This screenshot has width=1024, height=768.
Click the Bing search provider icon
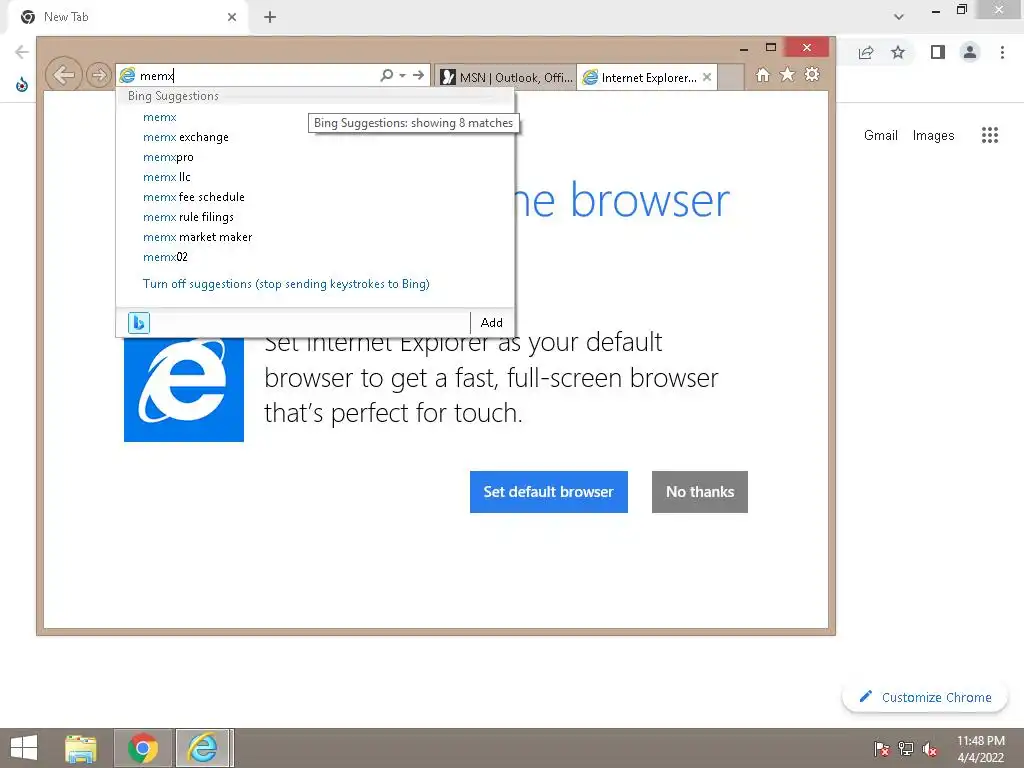pos(138,323)
